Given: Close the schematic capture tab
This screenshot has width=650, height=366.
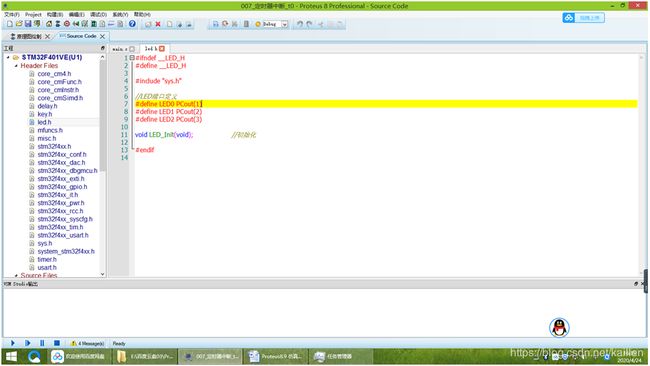Looking at the screenshot, I should (x=47, y=36).
